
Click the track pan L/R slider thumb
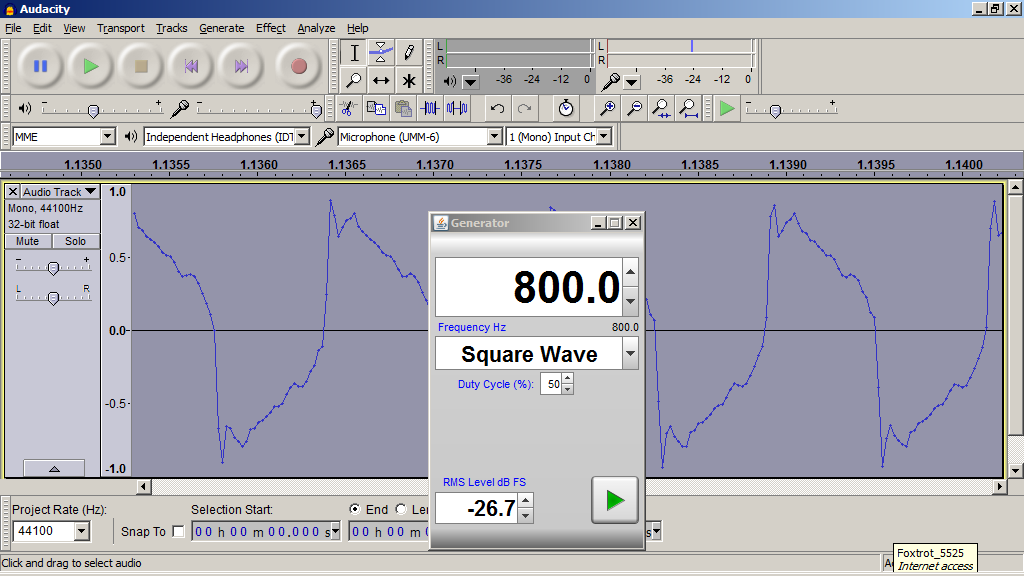click(54, 298)
